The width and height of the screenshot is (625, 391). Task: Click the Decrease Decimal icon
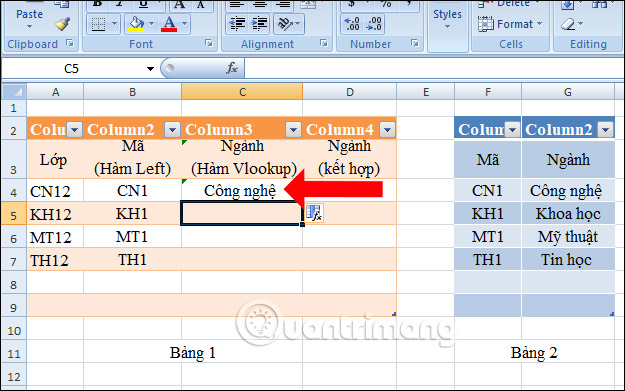tap(374, 24)
